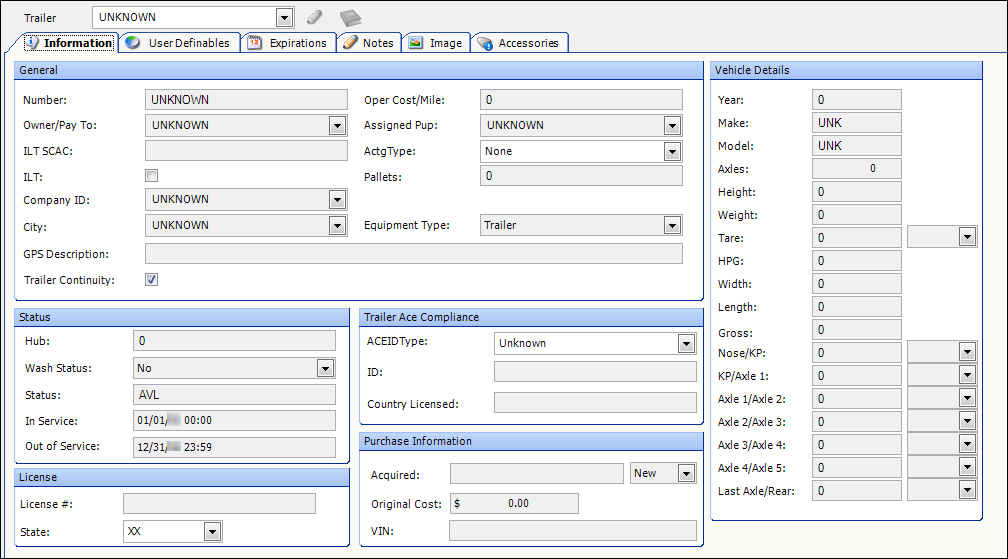Open the New condition dropdown beside Acquired

coord(686,474)
